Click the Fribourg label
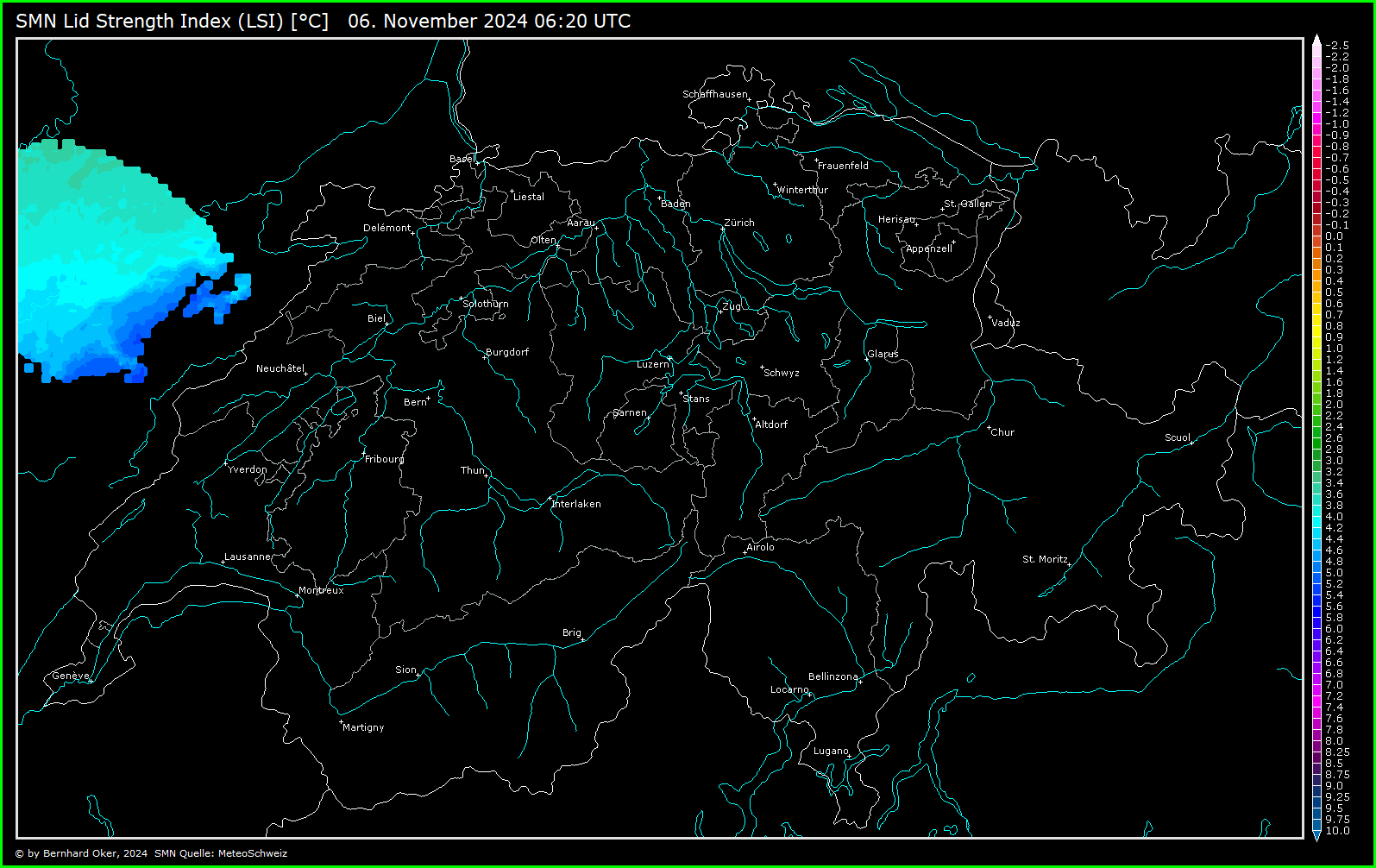Screen dimensions: 1376x868 (x=385, y=459)
